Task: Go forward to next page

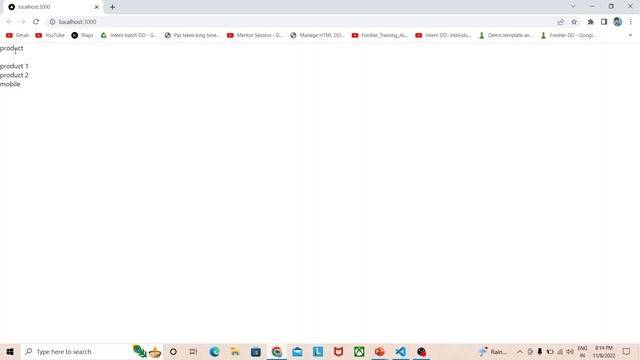Action: pos(22,22)
